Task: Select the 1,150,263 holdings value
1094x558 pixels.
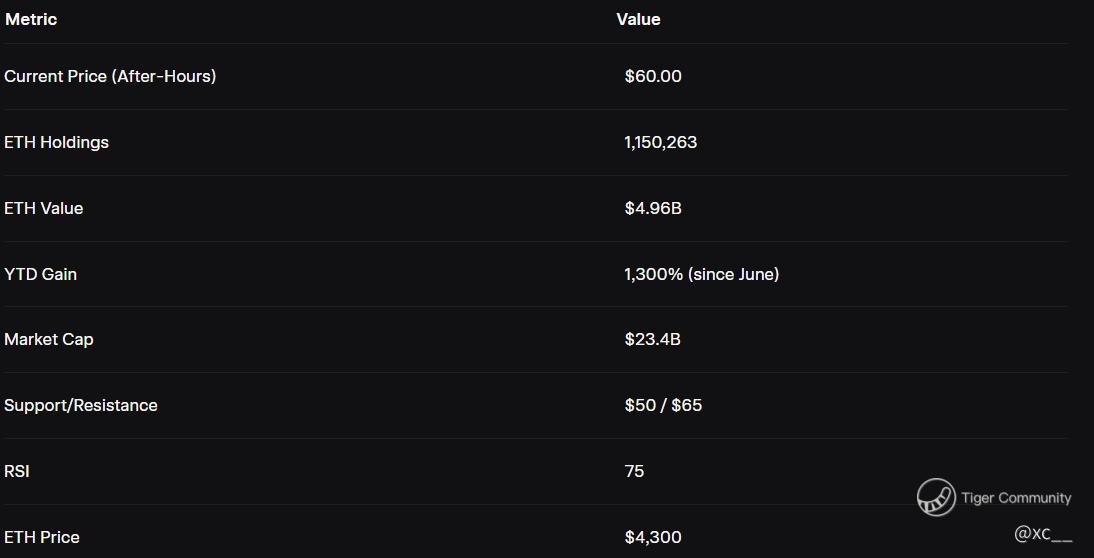Action: (x=660, y=142)
